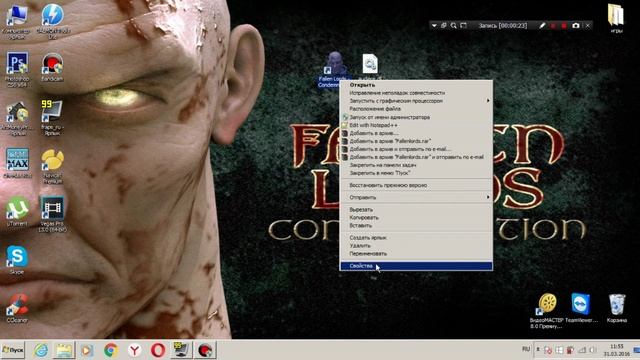This screenshot has height=360, width=640.
Task: Expand the 'Запустить с графическим процессором' submenu arrow
Action: [x=488, y=100]
